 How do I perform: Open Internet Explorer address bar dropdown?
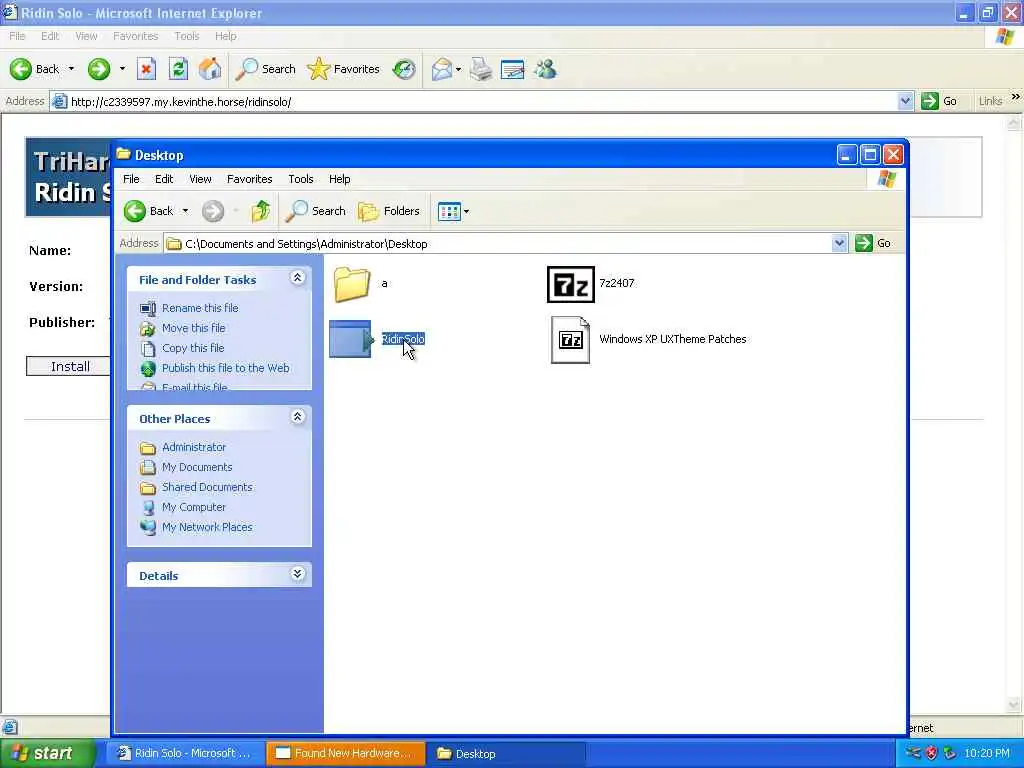pyautogui.click(x=905, y=101)
